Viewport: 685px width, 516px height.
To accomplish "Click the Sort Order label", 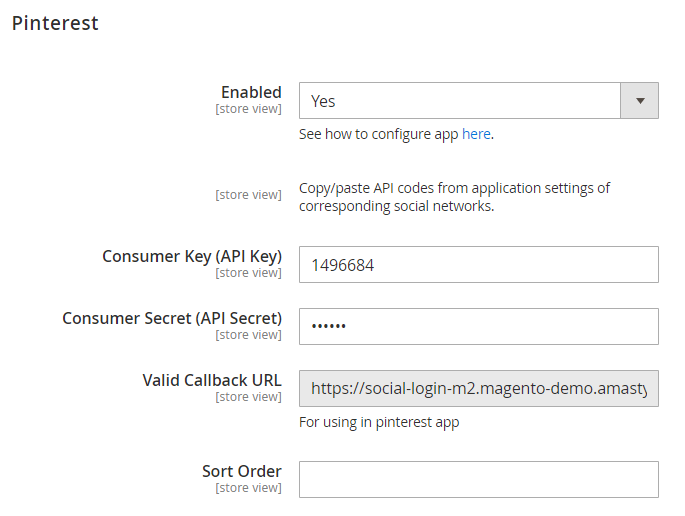I will click(x=242, y=471).
